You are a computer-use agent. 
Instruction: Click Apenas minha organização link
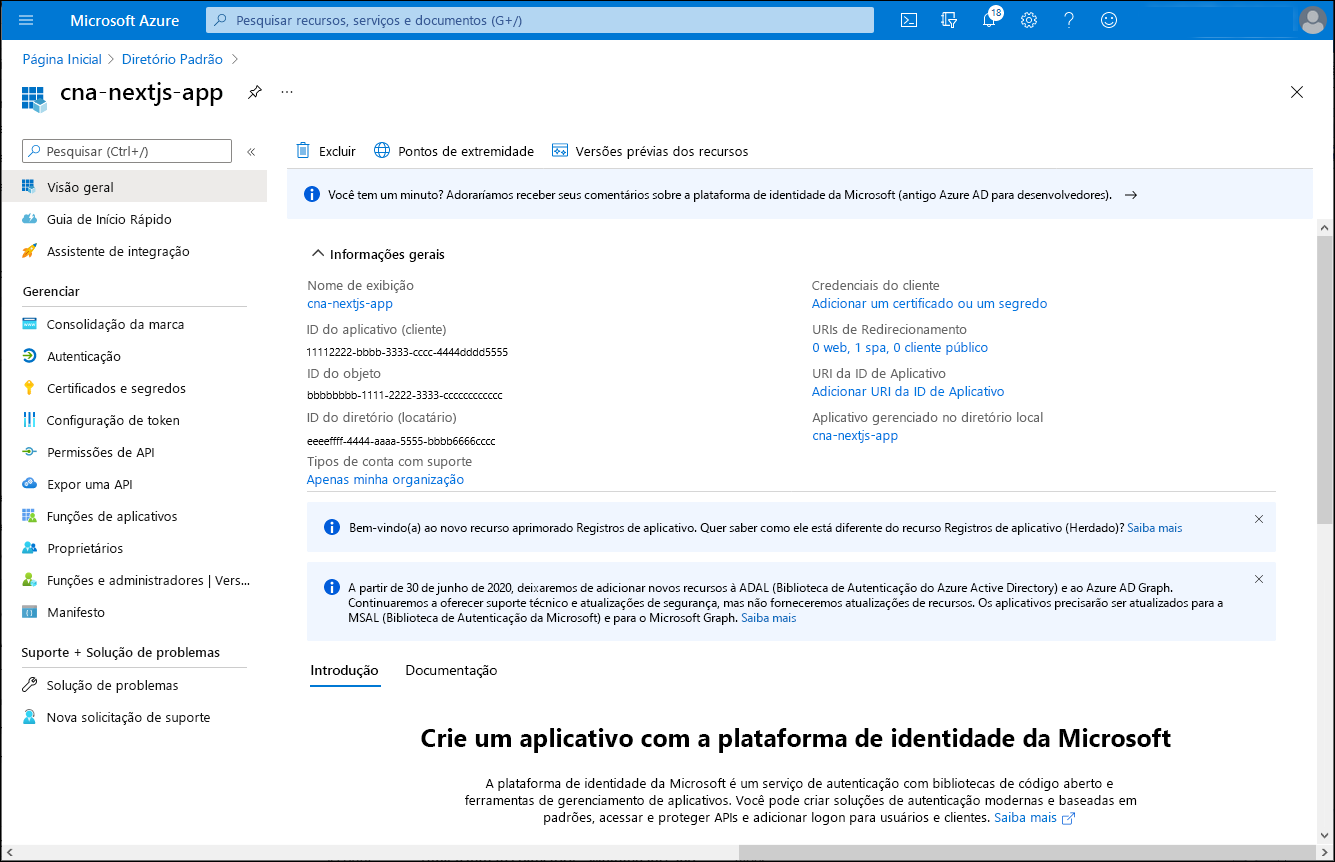coord(385,479)
